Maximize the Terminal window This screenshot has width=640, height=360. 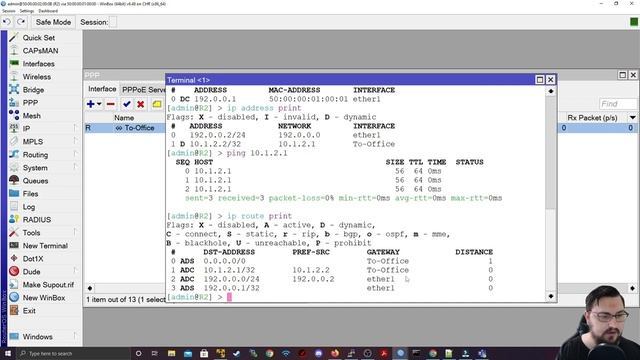(x=540, y=80)
